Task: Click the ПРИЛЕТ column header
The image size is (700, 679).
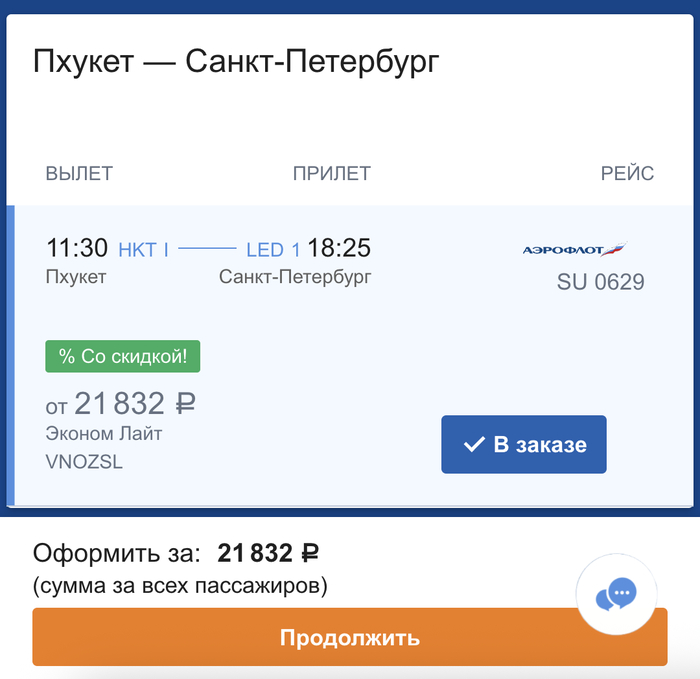Action: point(332,174)
